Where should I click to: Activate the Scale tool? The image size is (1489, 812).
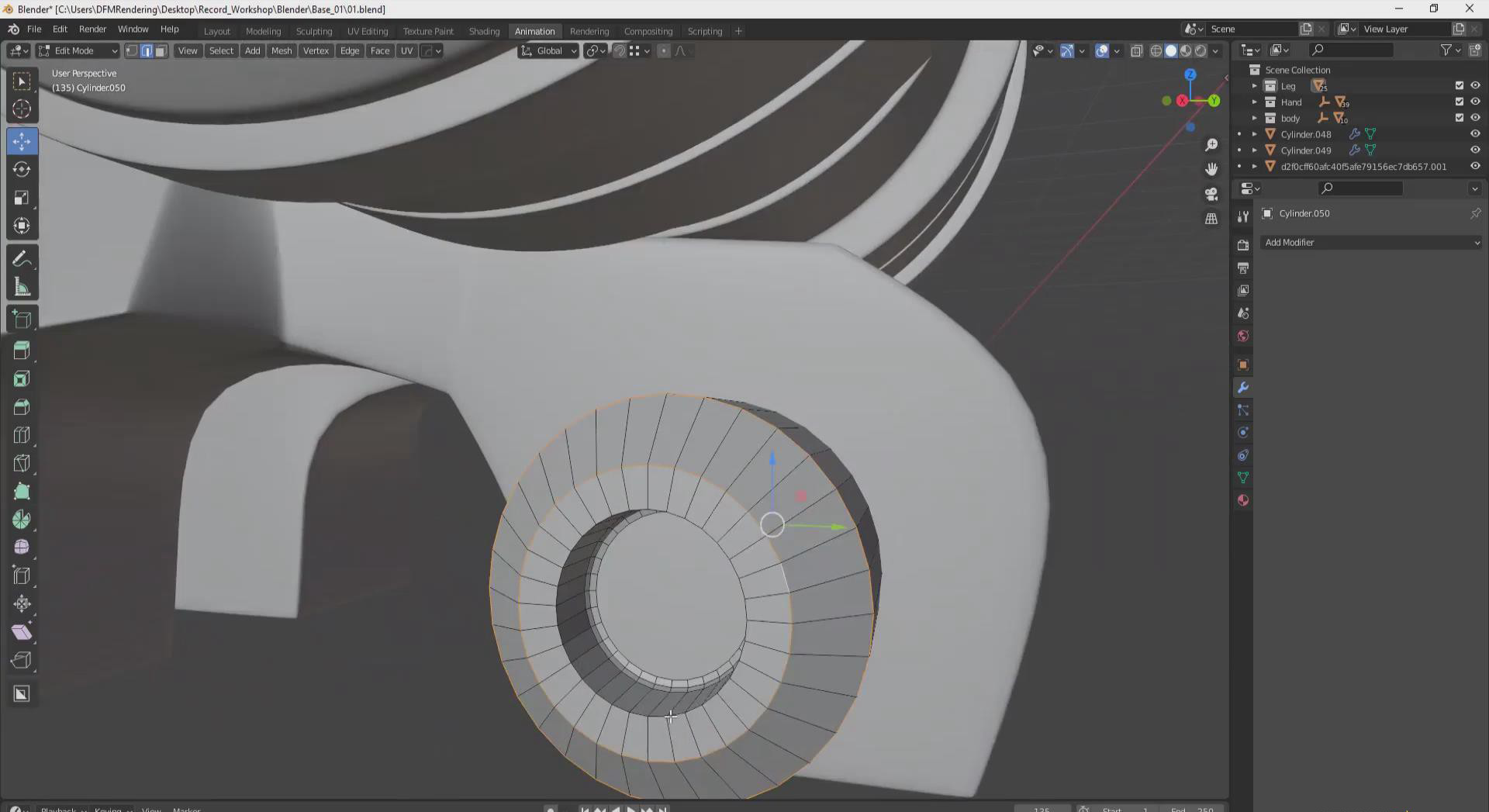pos(22,198)
